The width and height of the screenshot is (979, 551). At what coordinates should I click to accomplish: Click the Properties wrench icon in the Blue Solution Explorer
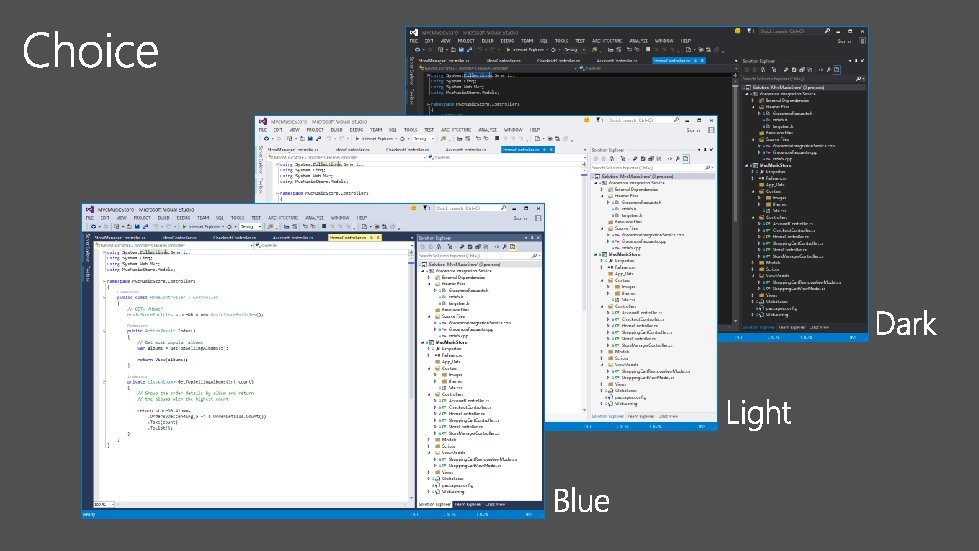[x=504, y=246]
